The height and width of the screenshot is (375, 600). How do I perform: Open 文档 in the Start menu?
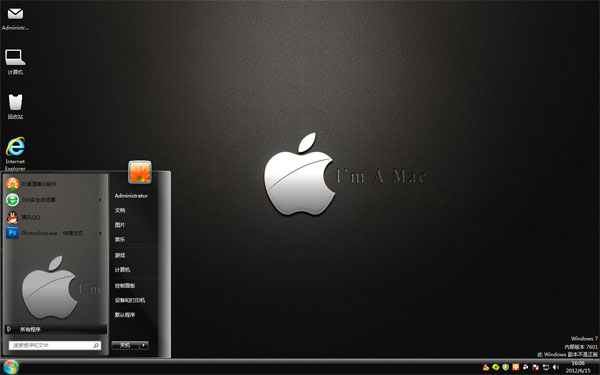tap(120, 210)
